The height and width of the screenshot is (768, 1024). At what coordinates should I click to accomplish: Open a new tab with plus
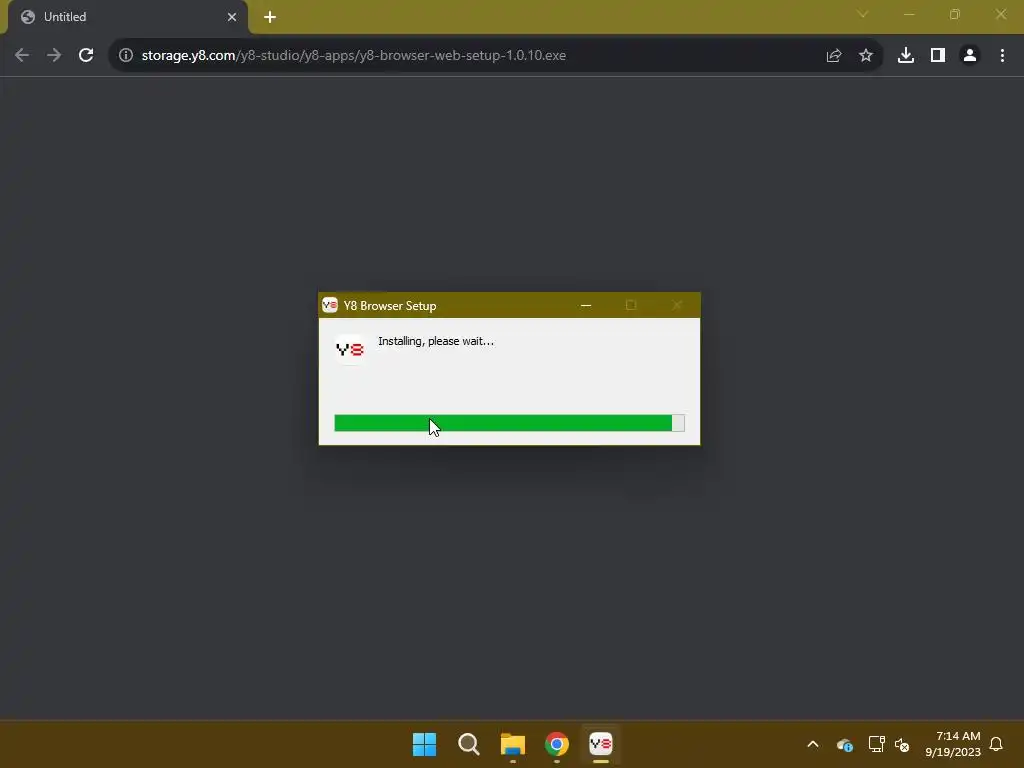click(x=270, y=17)
